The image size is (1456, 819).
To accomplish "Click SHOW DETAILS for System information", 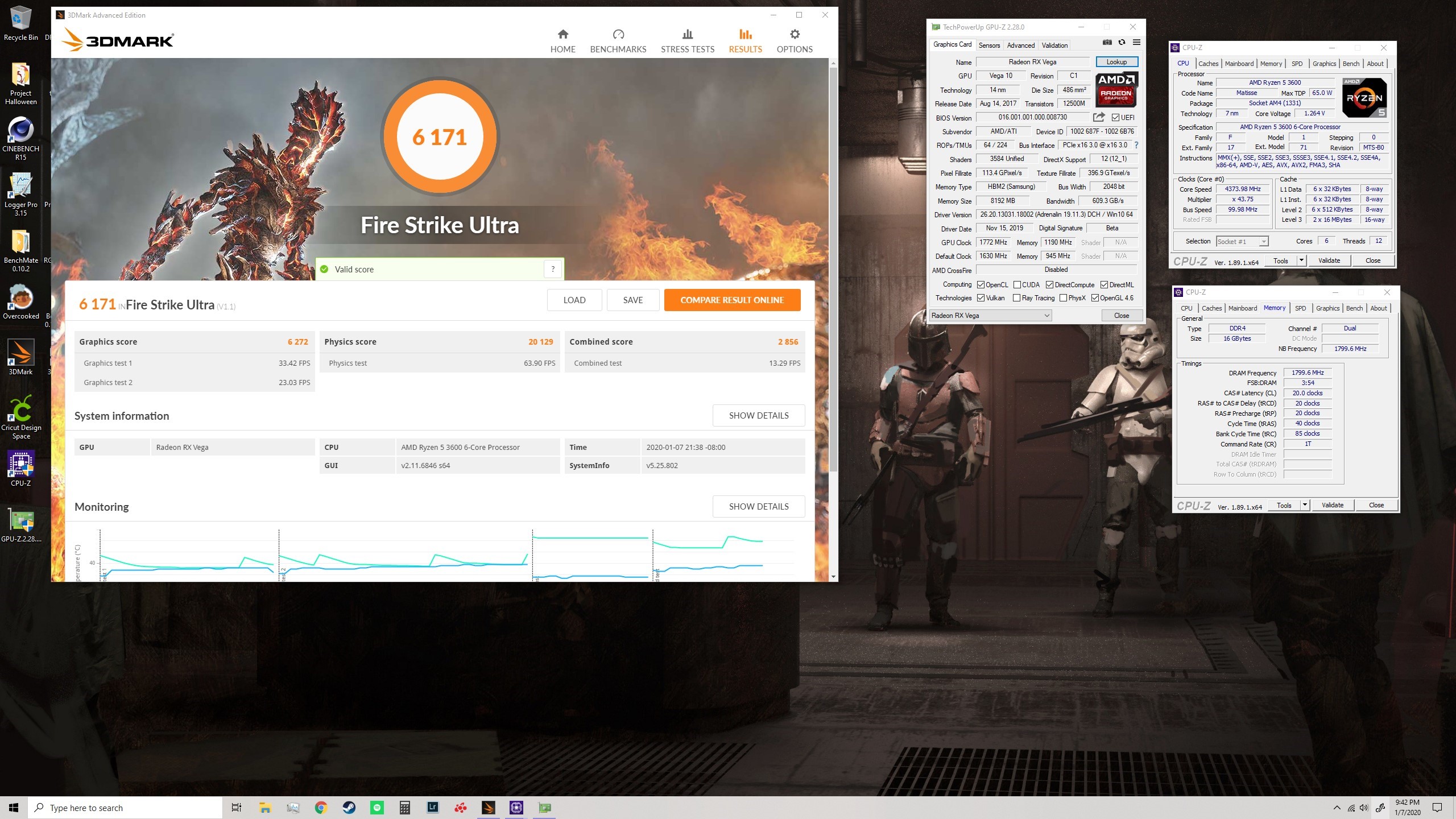I will (758, 415).
